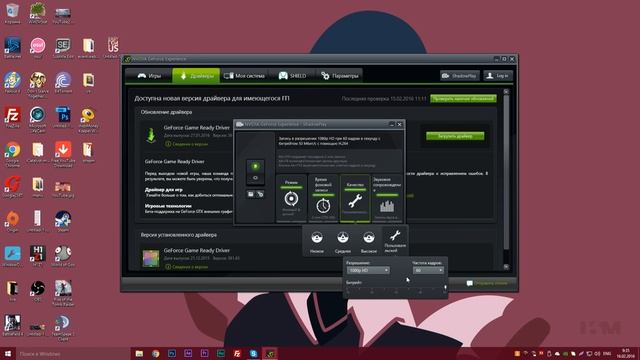Click the Windows search box in taskbar

pyautogui.click(x=73, y=353)
